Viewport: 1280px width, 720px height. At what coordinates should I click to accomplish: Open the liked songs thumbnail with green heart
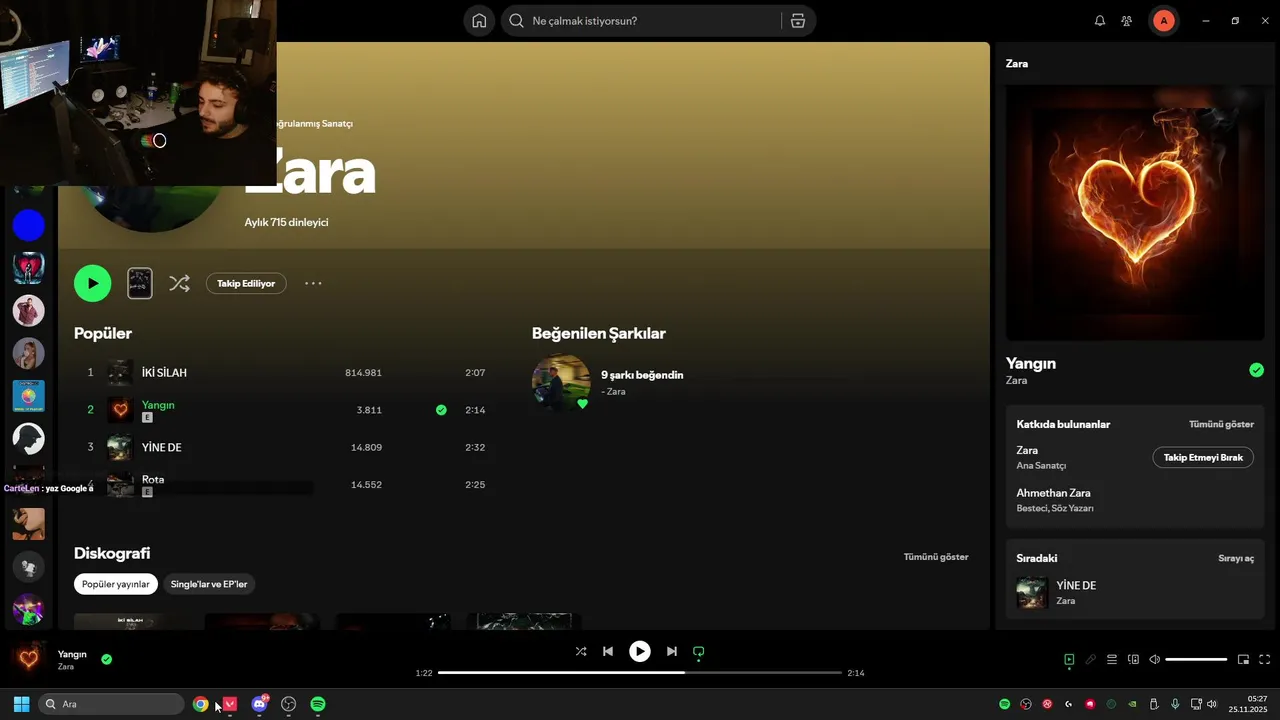tap(561, 383)
